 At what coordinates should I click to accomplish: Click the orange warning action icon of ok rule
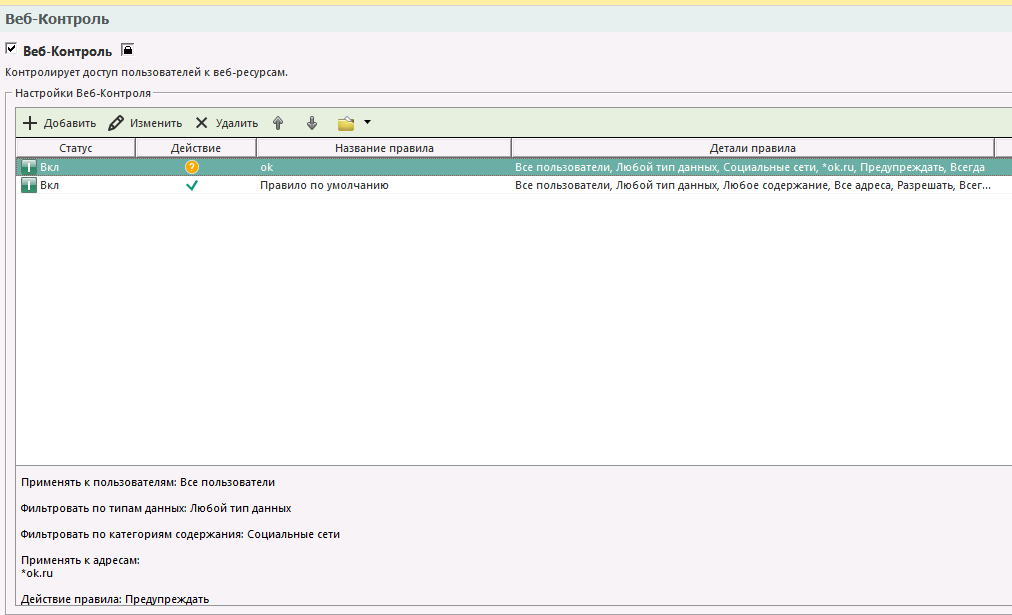coord(192,167)
